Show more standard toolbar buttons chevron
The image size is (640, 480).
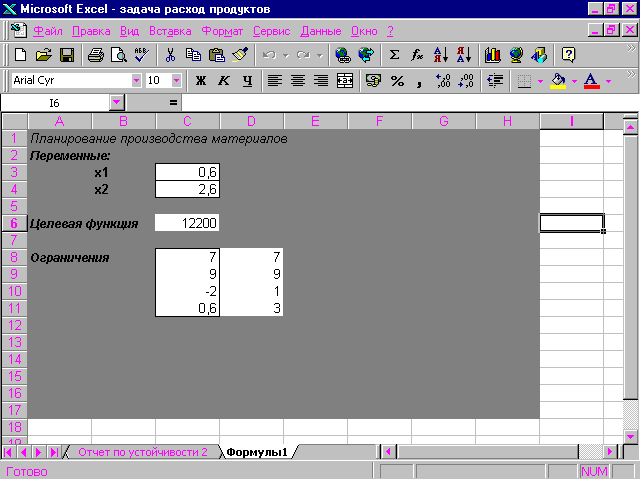tap(631, 49)
